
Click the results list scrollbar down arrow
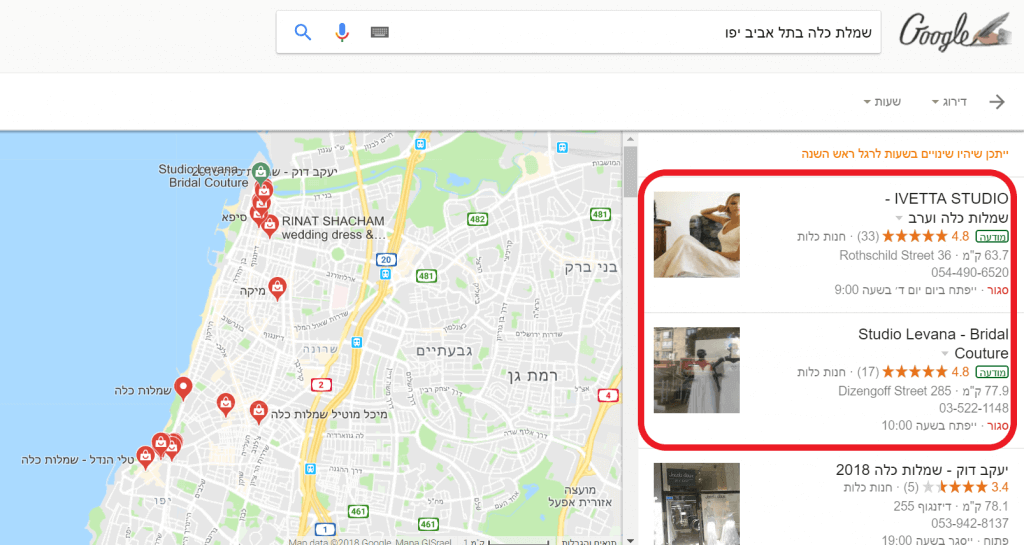630,540
